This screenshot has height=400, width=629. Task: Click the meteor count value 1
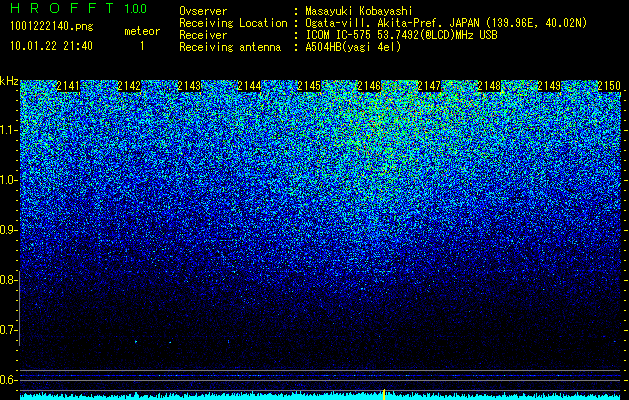pos(142,46)
